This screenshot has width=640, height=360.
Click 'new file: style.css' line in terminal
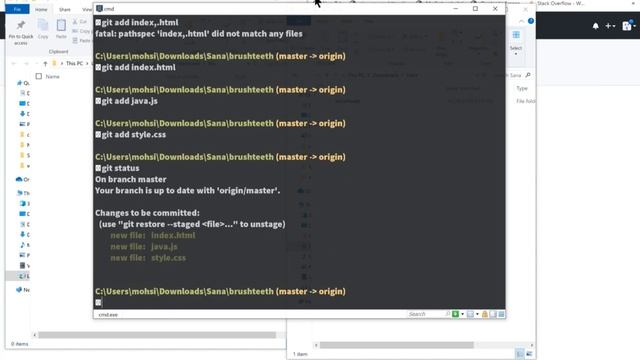click(x=148, y=258)
